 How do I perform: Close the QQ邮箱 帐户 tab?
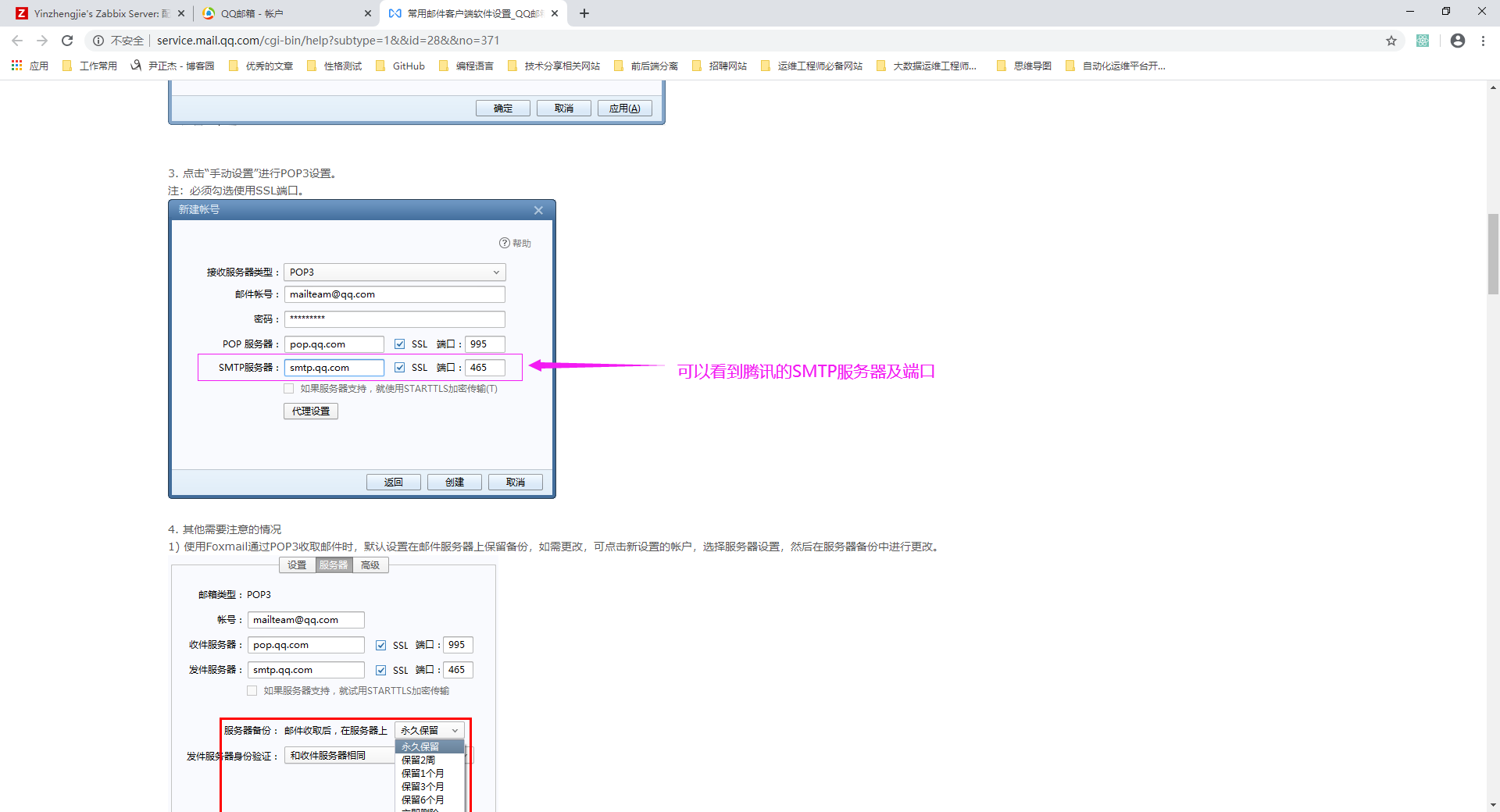368,13
